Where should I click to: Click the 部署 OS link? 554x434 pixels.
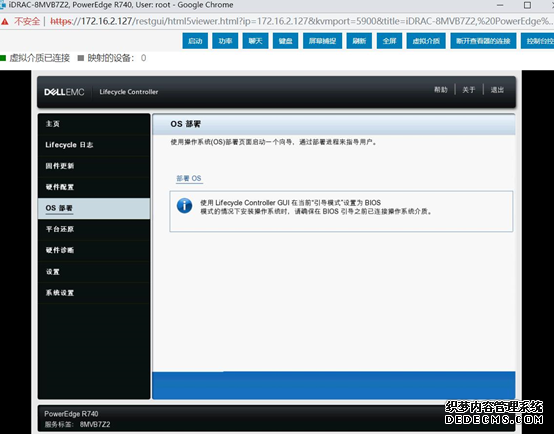tap(189, 178)
